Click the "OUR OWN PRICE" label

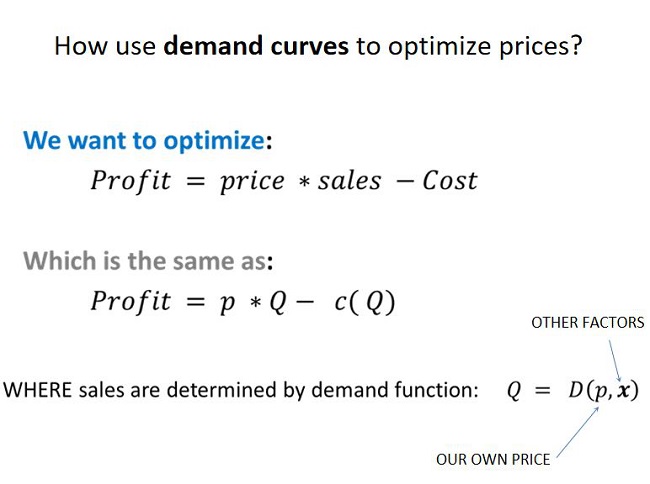click(x=492, y=460)
